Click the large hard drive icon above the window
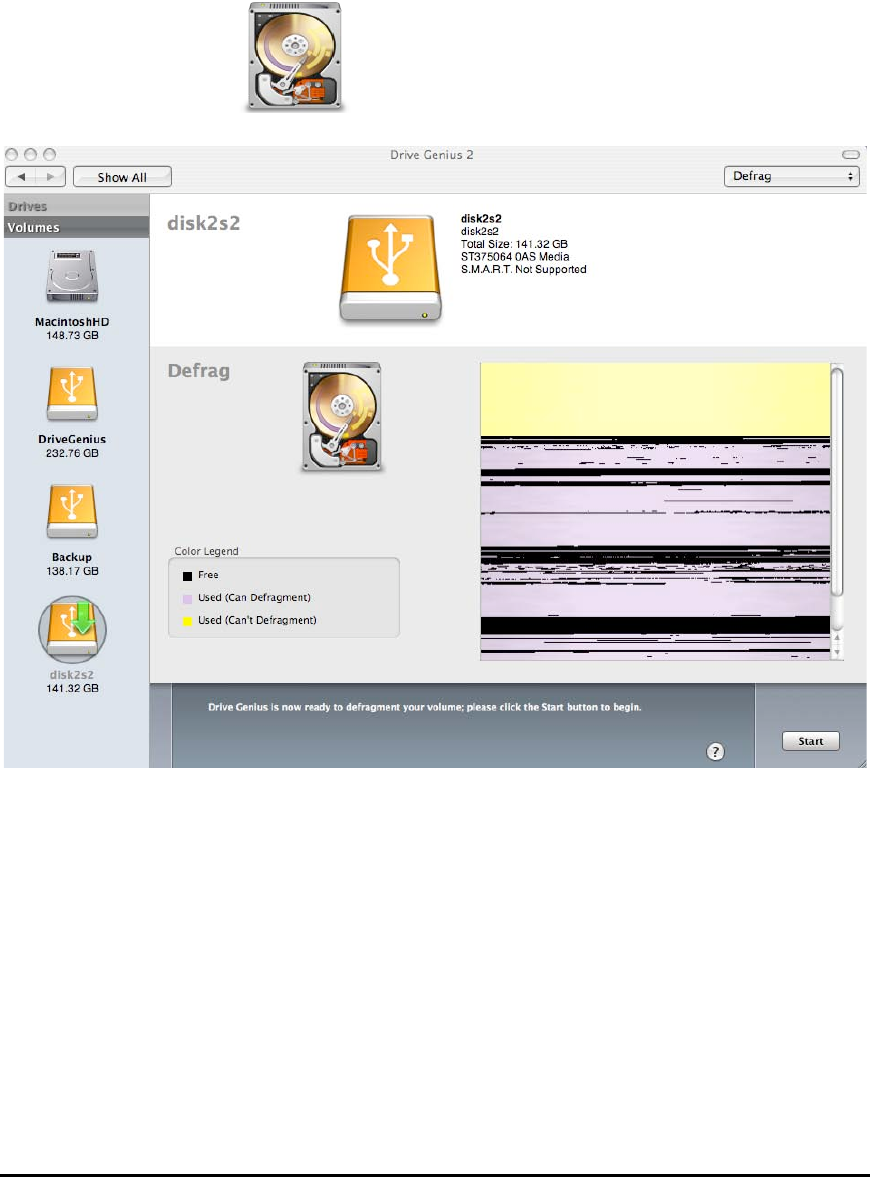The height and width of the screenshot is (1177, 870). [295, 57]
